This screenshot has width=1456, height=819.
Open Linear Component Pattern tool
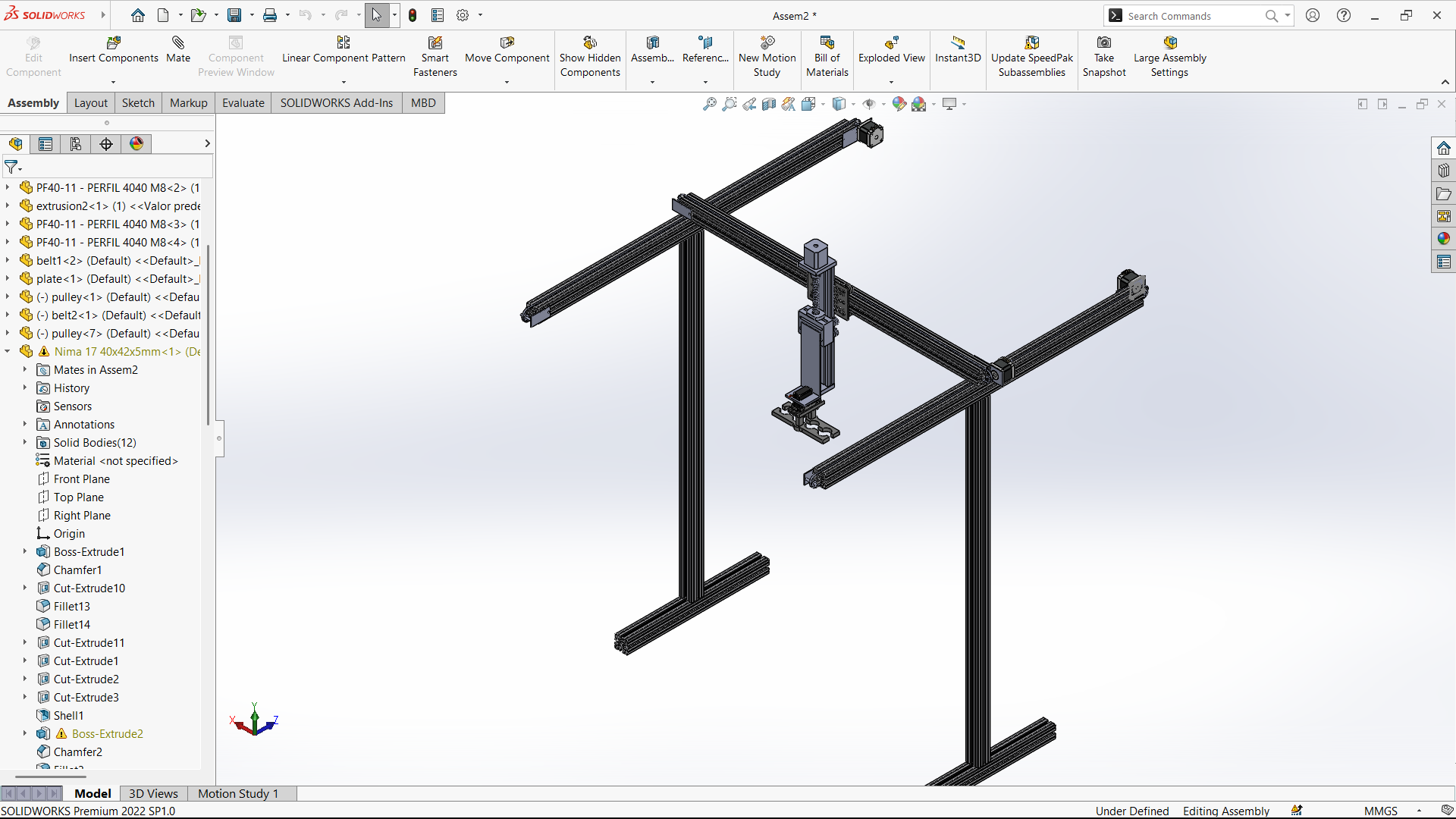pos(344,50)
